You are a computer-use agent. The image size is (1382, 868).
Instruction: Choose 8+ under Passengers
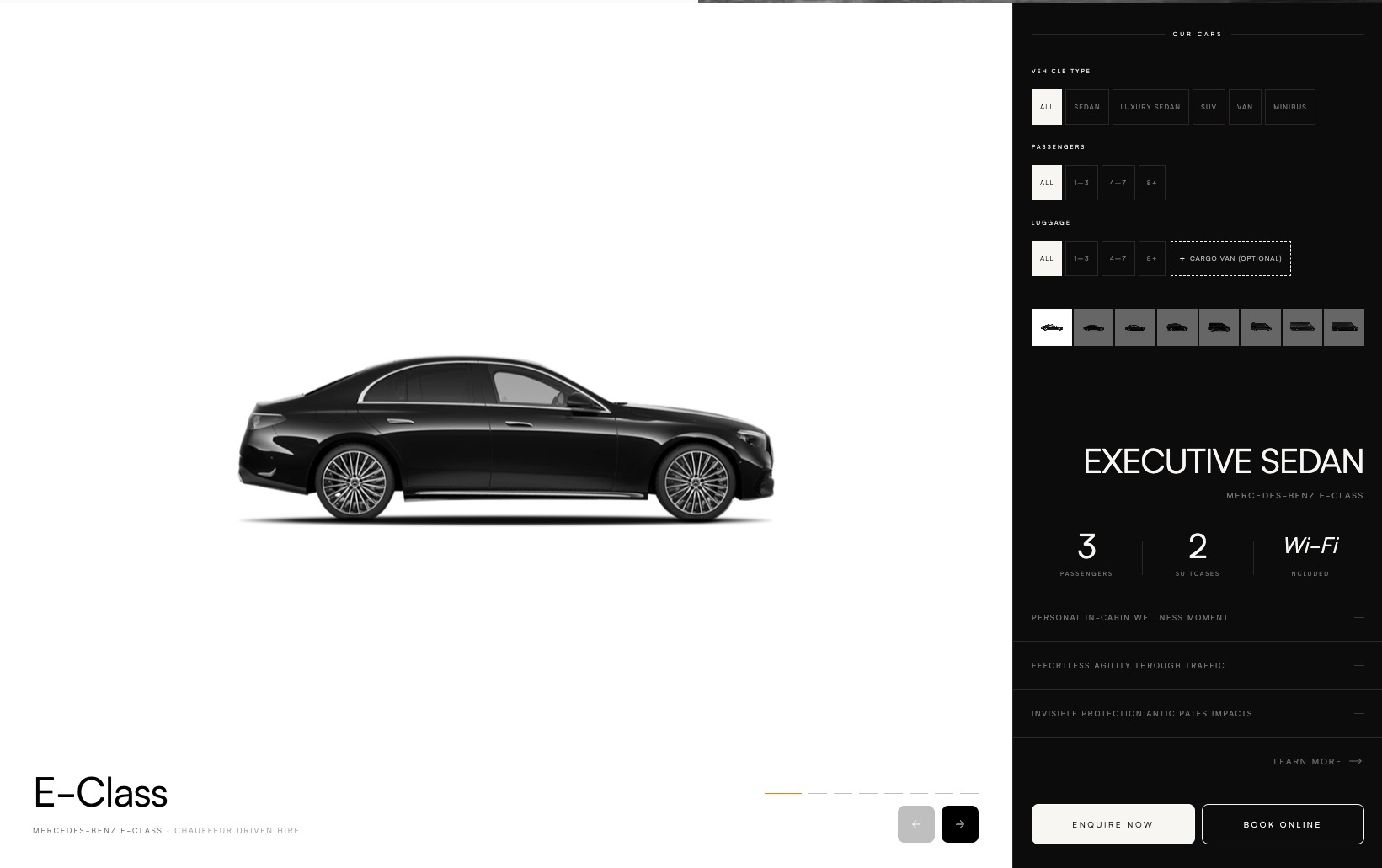point(1151,183)
